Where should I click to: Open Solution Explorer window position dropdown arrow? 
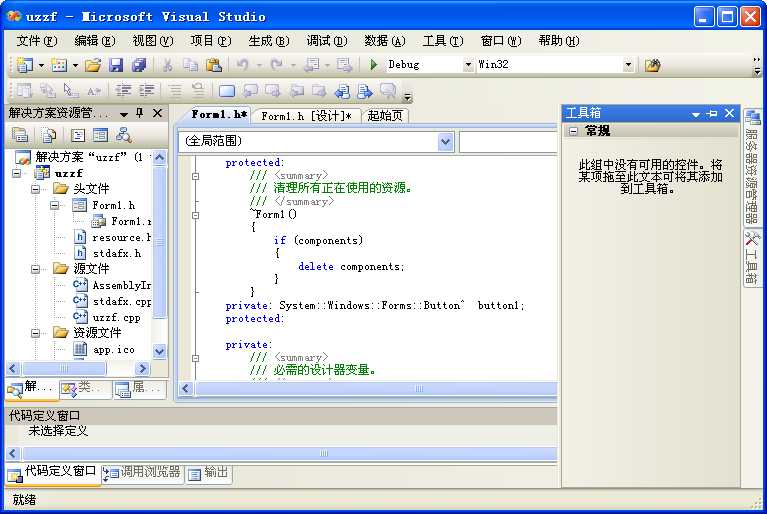[x=124, y=114]
